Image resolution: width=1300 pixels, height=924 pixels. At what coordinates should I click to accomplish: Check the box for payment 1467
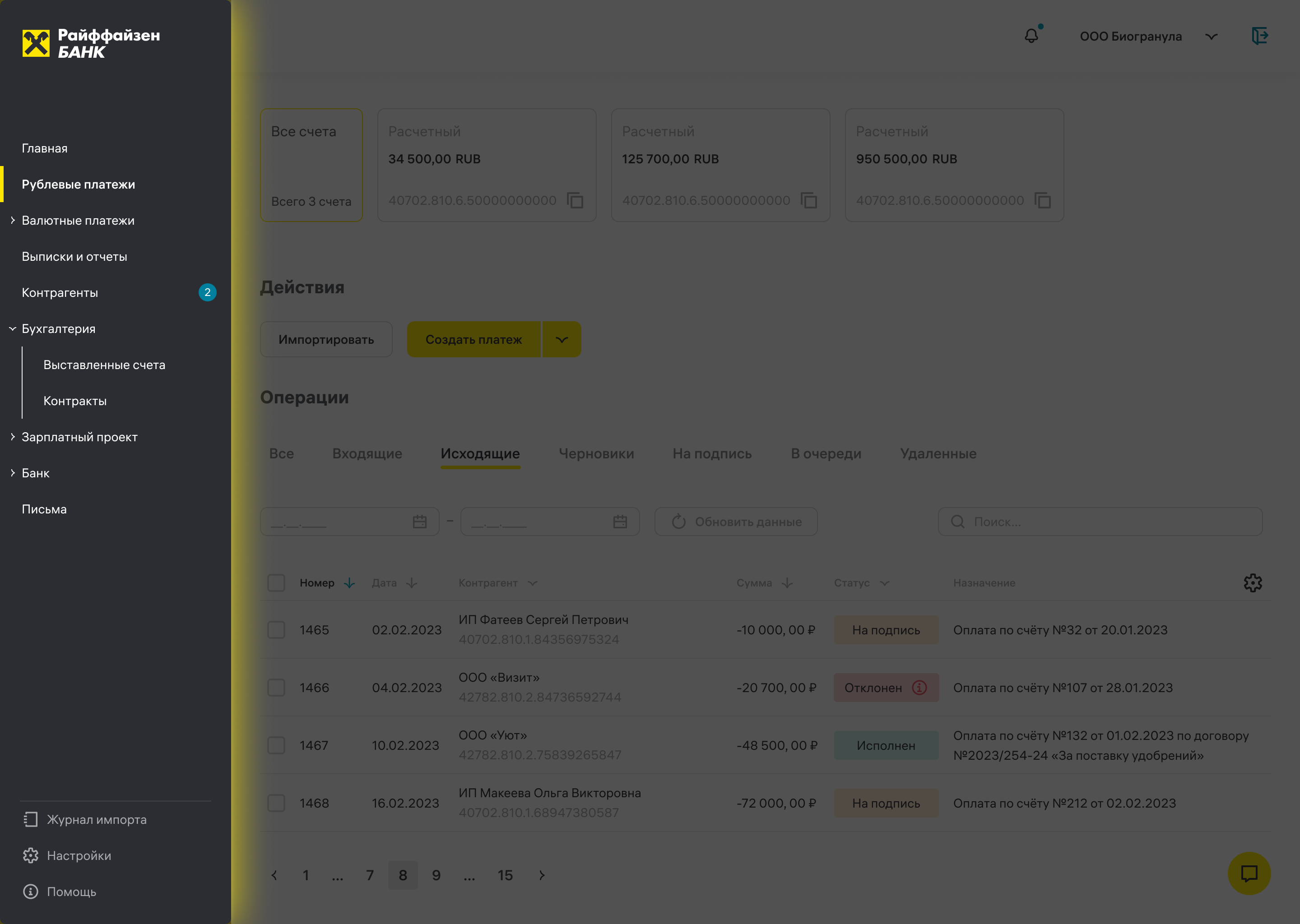coord(276,745)
